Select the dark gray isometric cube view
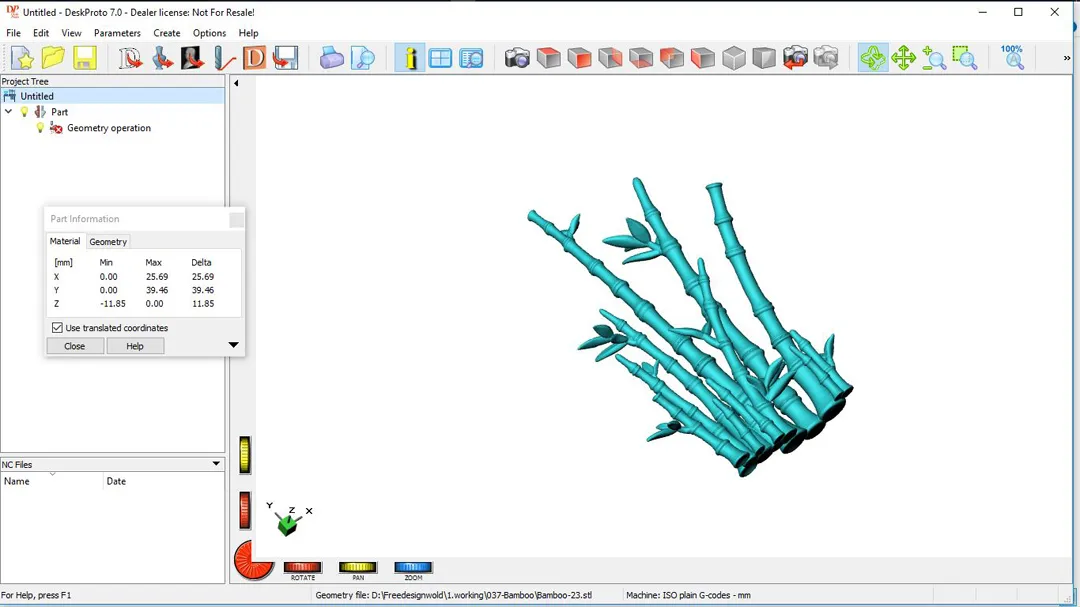 764,58
